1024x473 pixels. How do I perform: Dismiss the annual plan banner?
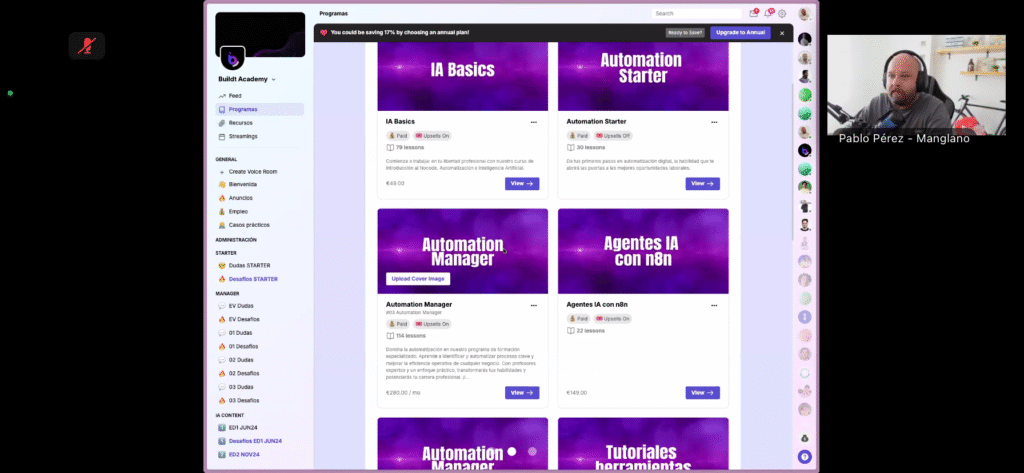pos(782,33)
